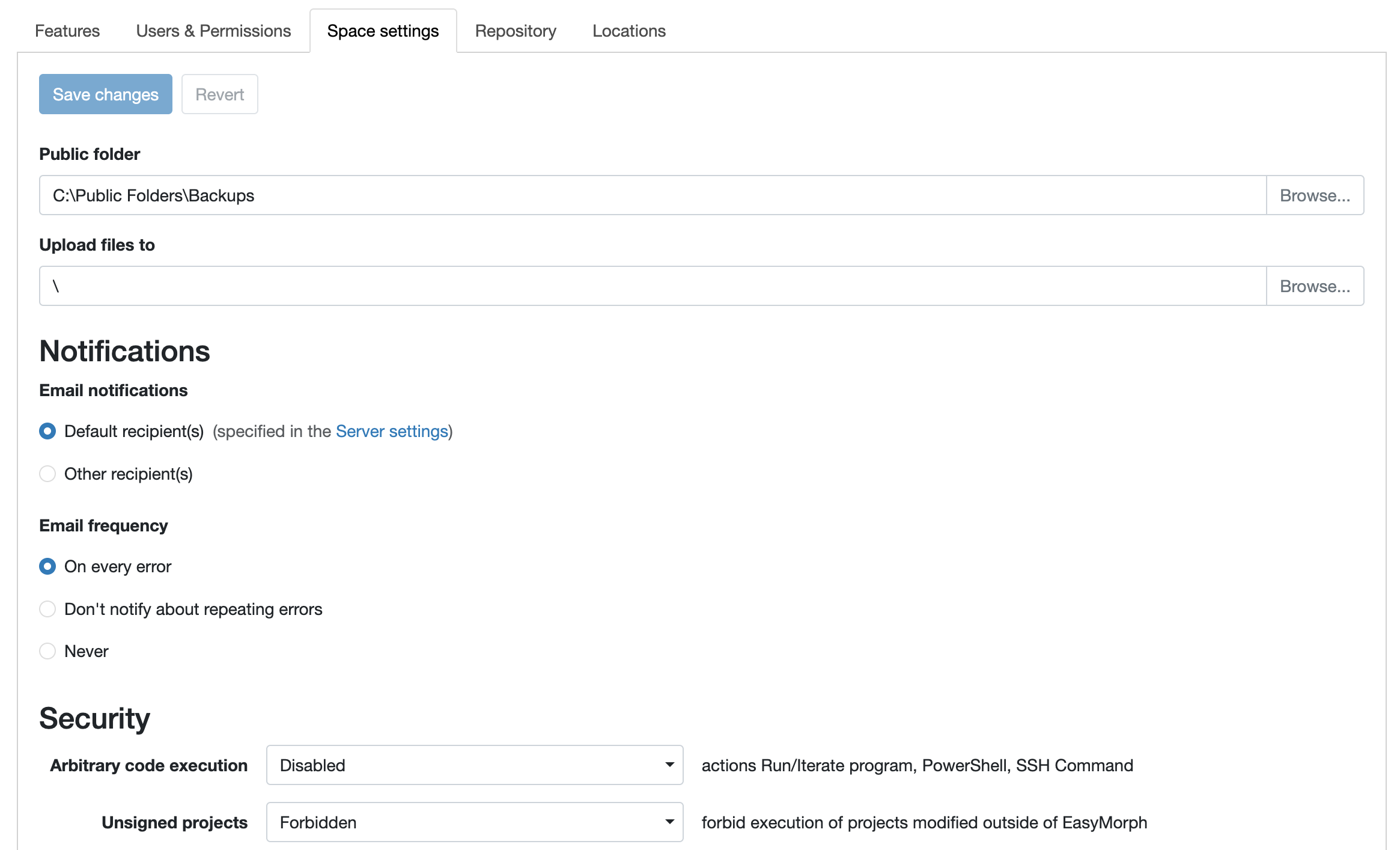Screen dimensions: 1400x850
Task: Click the Upload files to field
Action: pyautogui.click(x=652, y=286)
